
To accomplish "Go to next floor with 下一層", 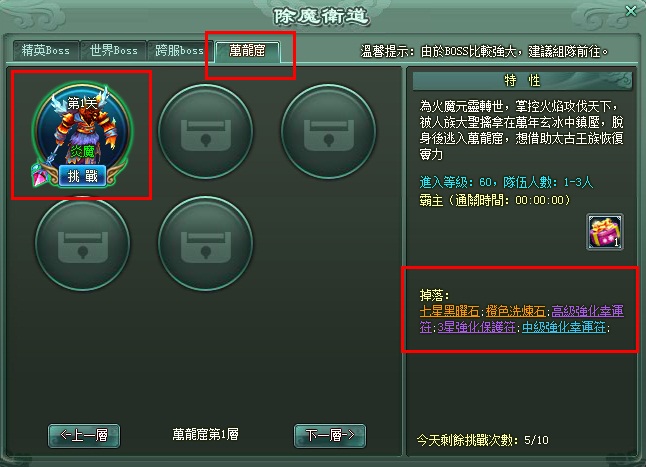I will point(330,435).
